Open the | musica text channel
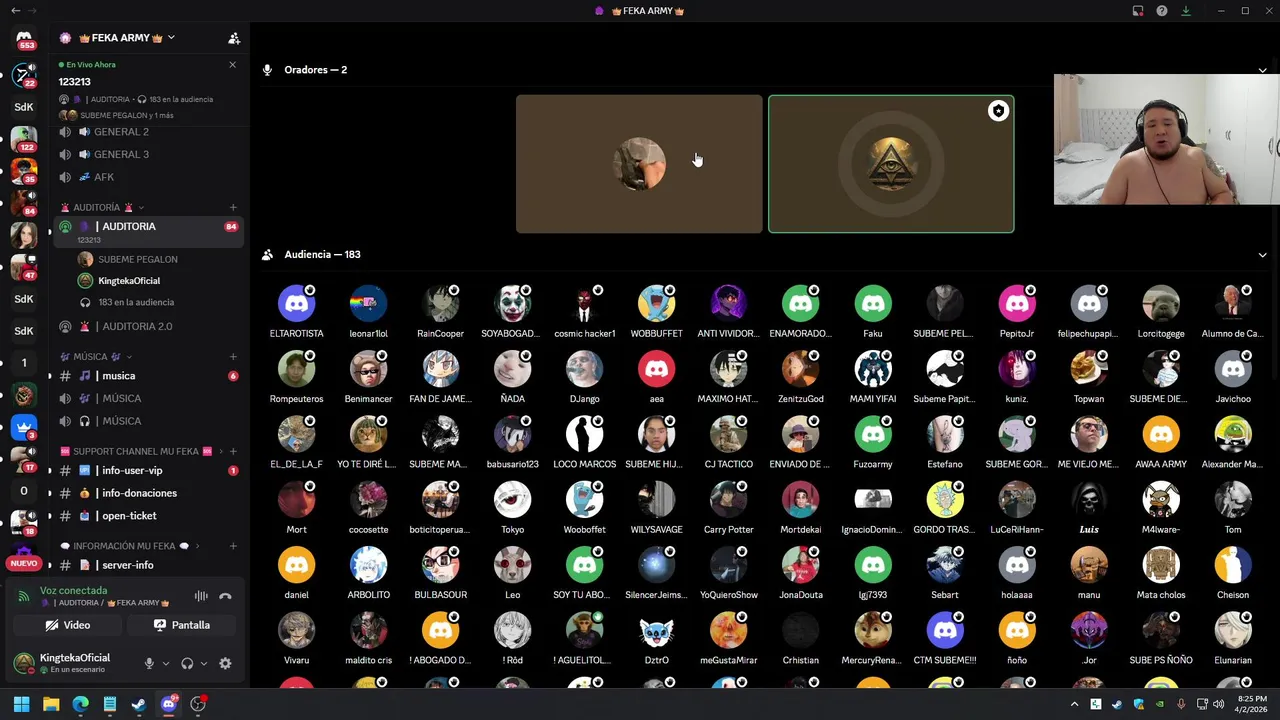Viewport: 1280px width, 720px height. pyautogui.click(x=148, y=376)
